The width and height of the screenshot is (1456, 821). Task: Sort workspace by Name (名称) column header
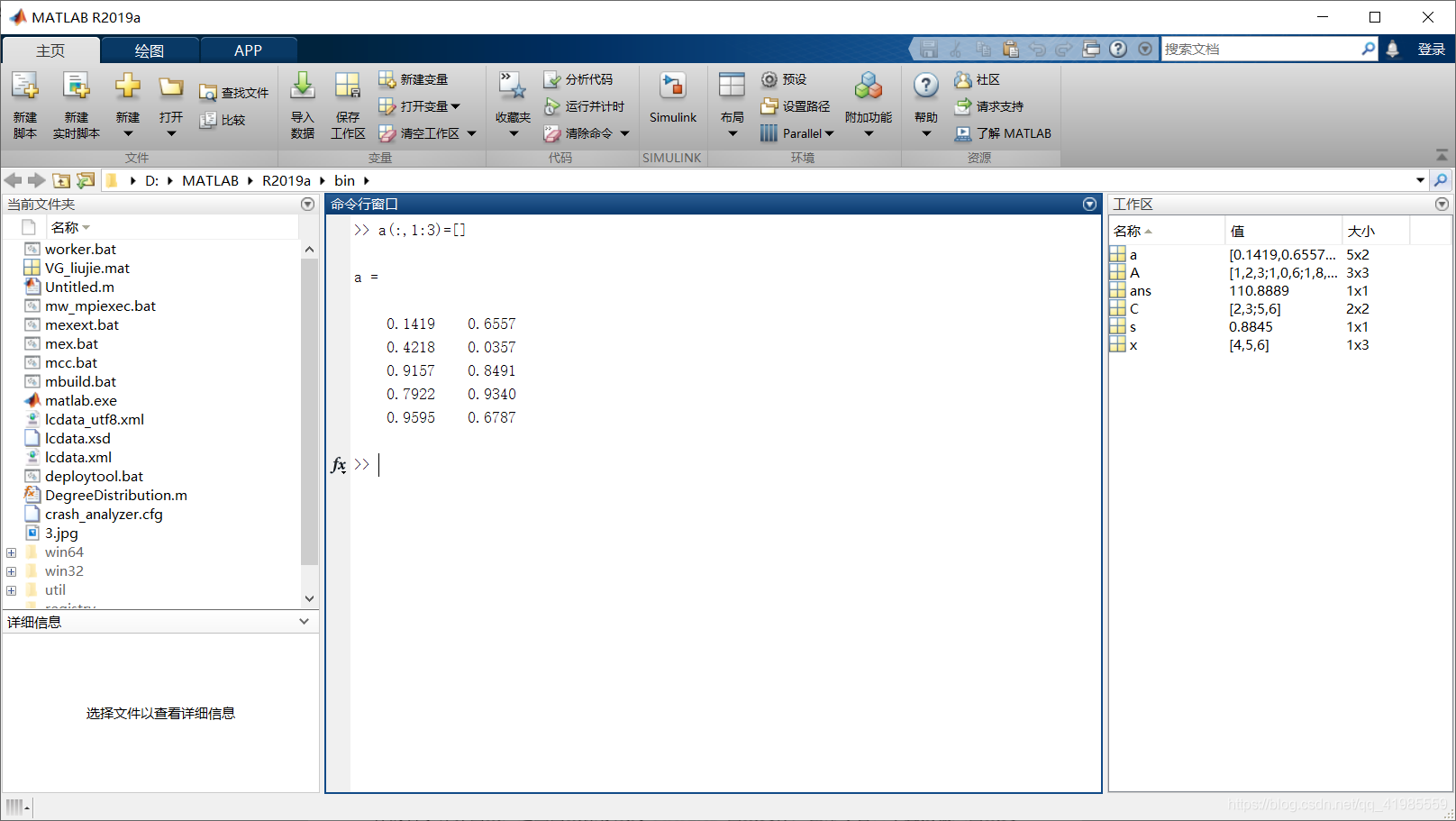click(1166, 232)
